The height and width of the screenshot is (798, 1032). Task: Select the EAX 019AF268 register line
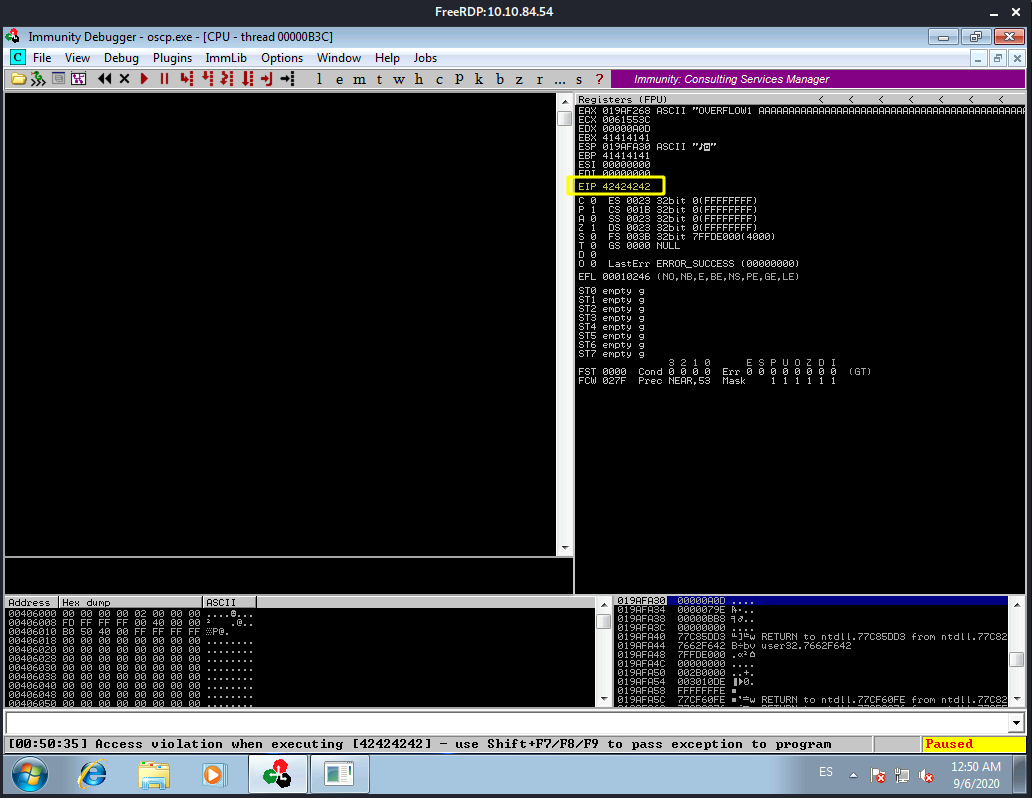click(x=801, y=111)
